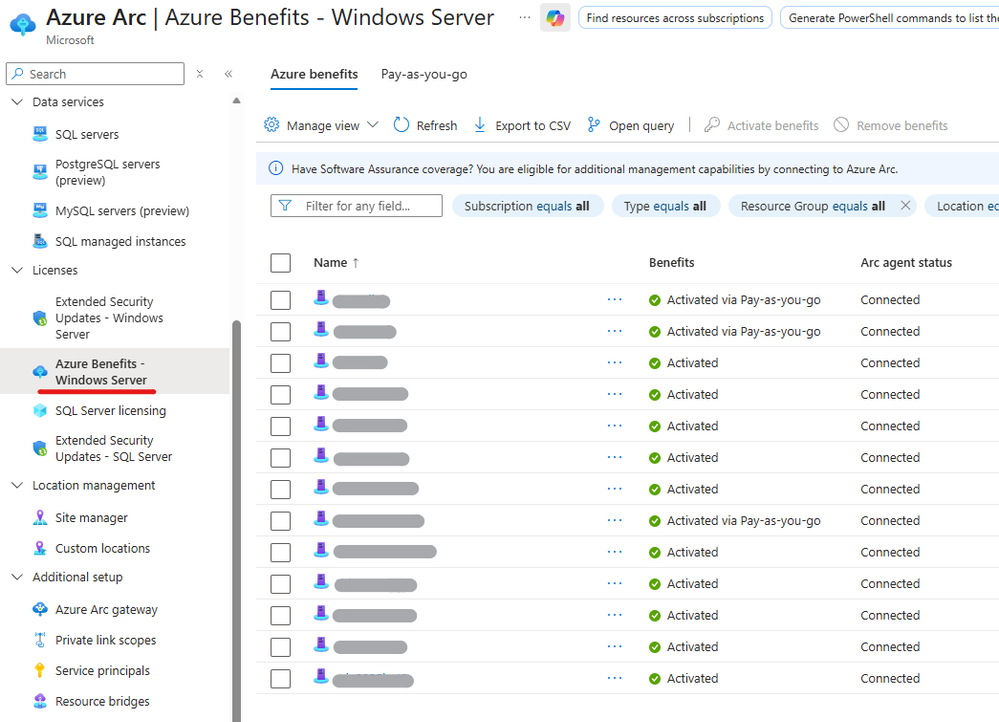Collapse the Location management section
Screen dimensions: 999x722
click(17, 486)
